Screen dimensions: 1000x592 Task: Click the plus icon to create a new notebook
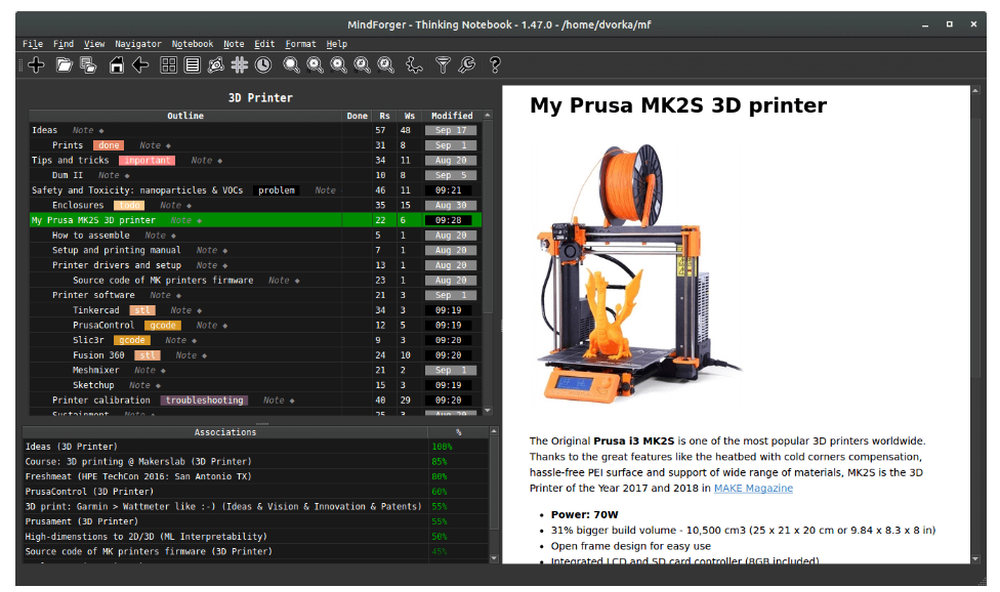pyautogui.click(x=36, y=64)
